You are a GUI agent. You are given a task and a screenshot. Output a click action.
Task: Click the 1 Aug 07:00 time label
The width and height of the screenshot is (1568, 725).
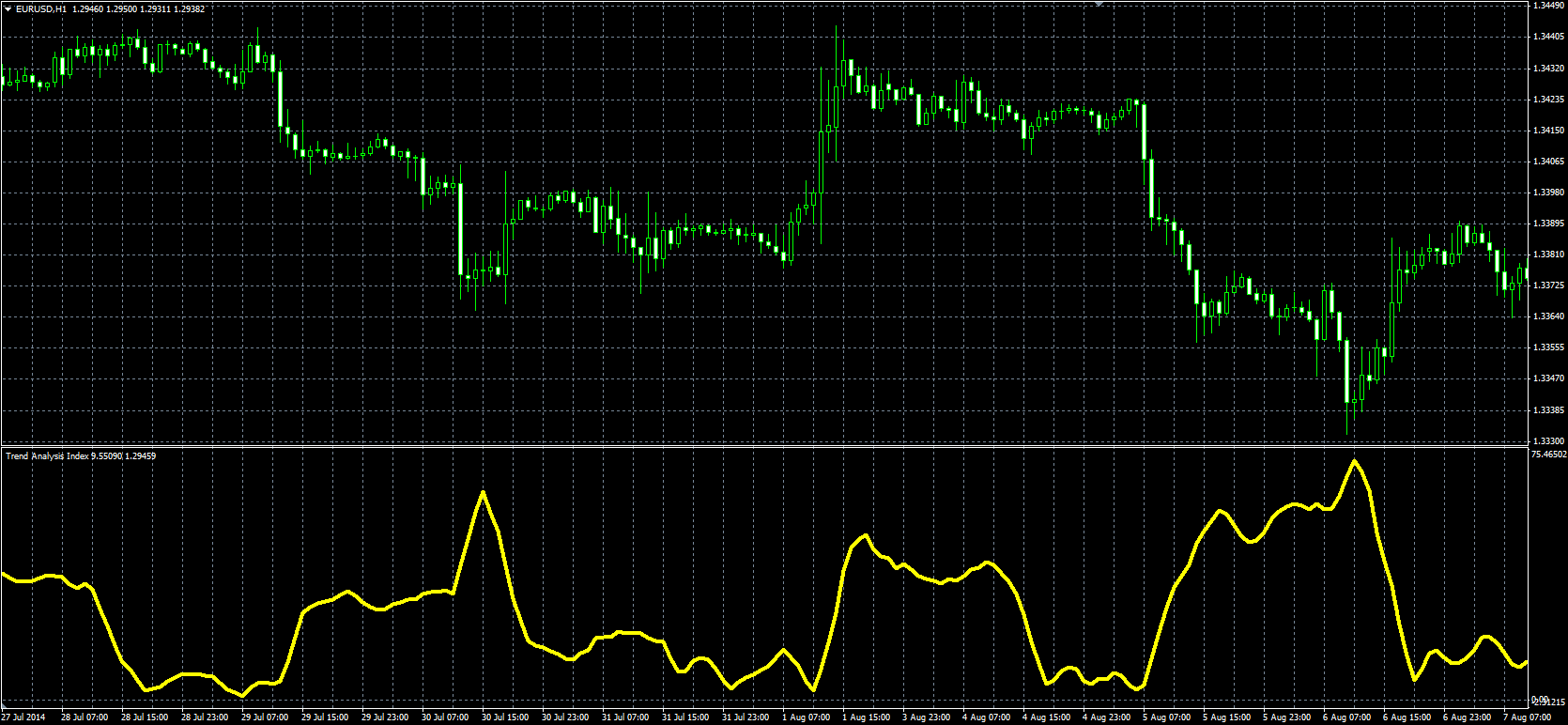tap(806, 717)
